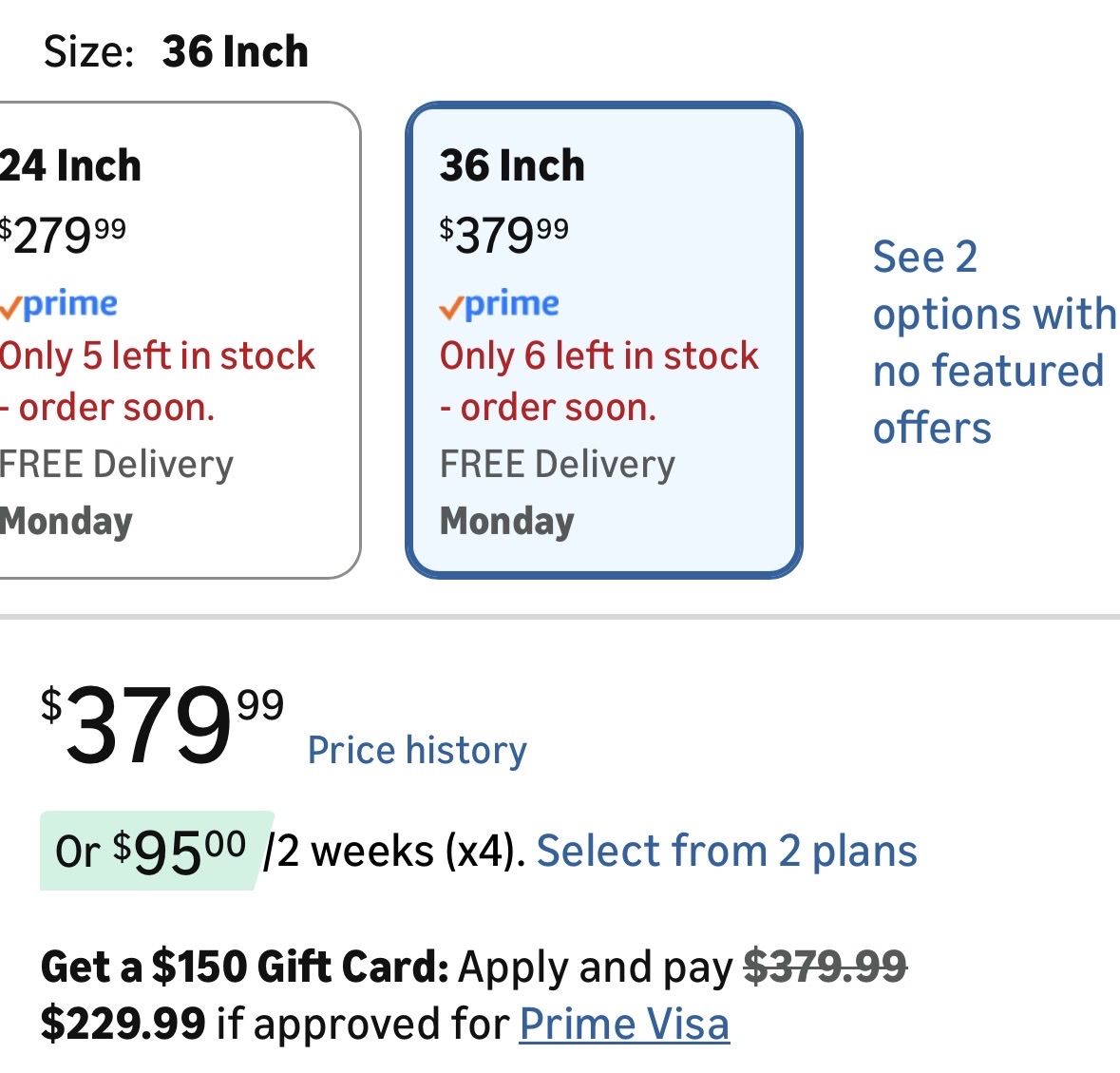Click the Prime logo in 24 Inch card
Viewport: 1120px width, 1073px height.
(59, 304)
